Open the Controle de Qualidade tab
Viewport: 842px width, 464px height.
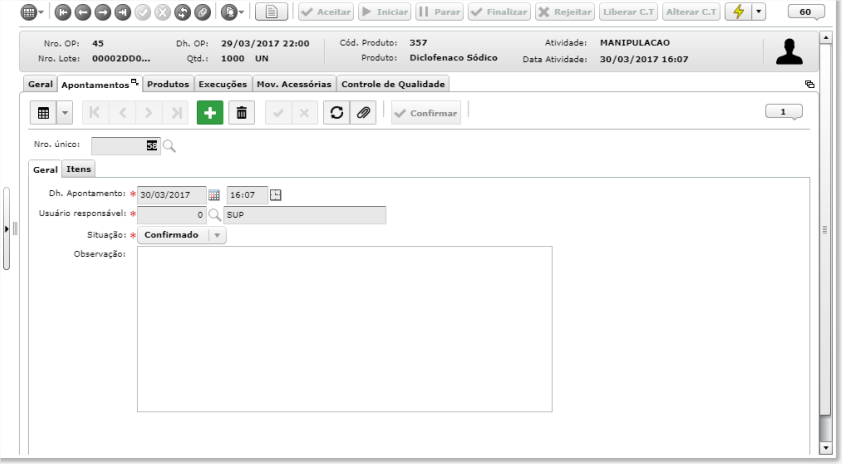393,84
